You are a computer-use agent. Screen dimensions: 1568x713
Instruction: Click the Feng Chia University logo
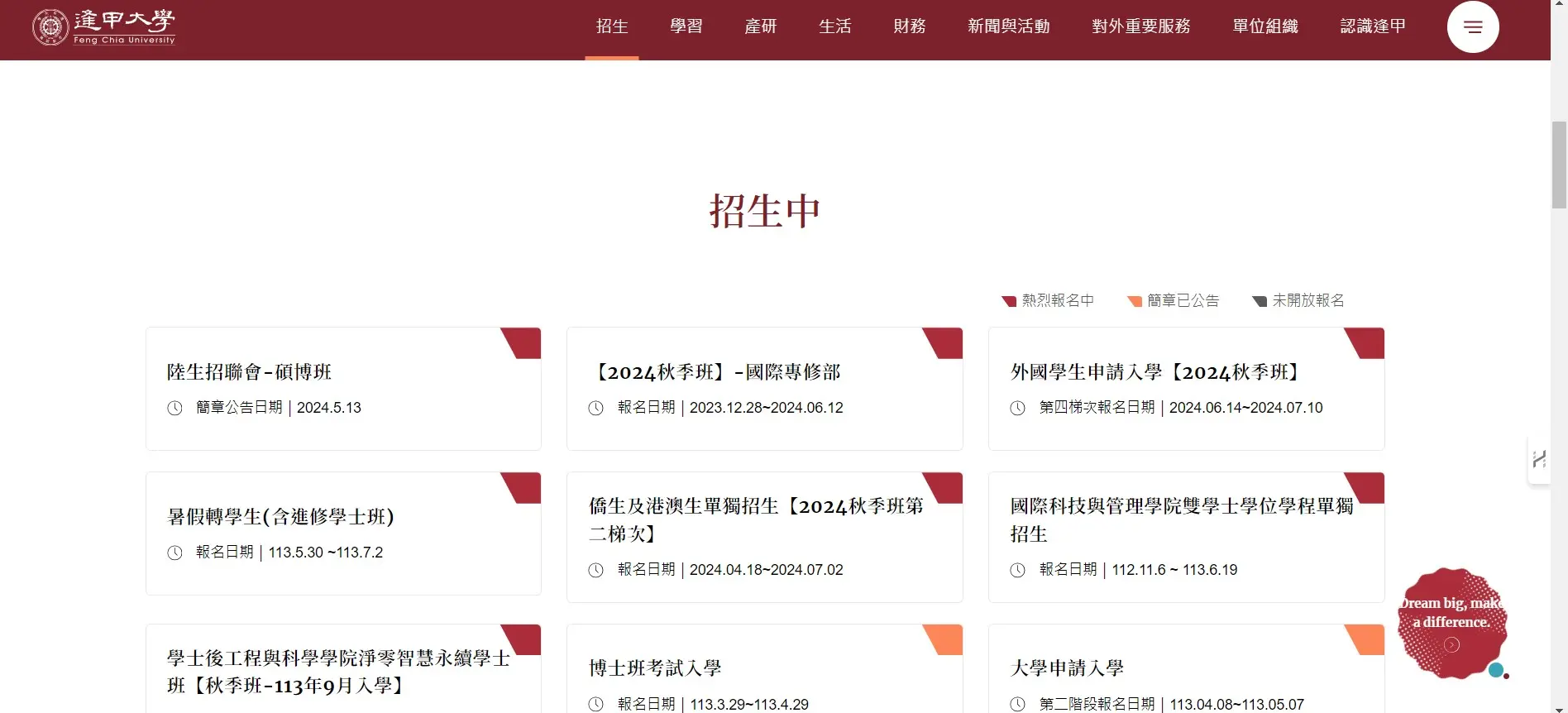point(103,26)
